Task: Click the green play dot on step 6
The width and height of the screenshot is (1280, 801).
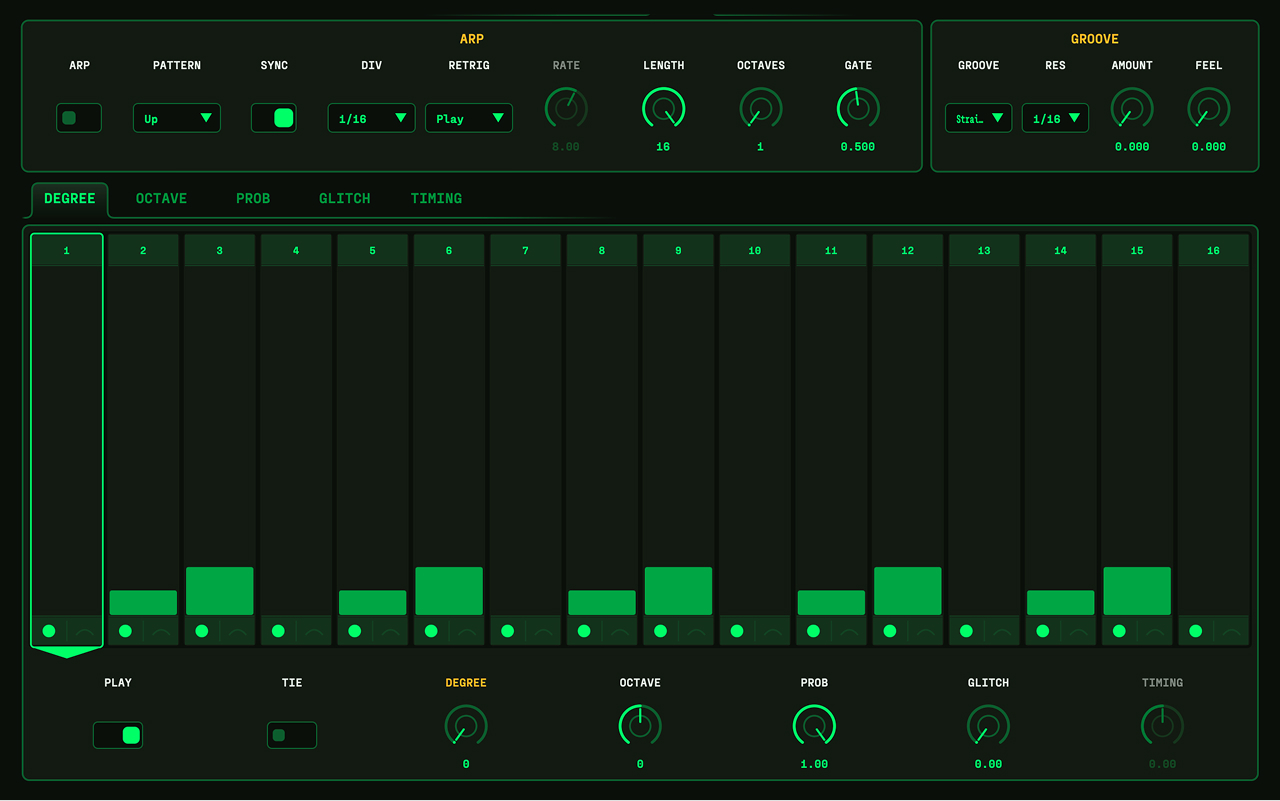Action: pos(431,631)
